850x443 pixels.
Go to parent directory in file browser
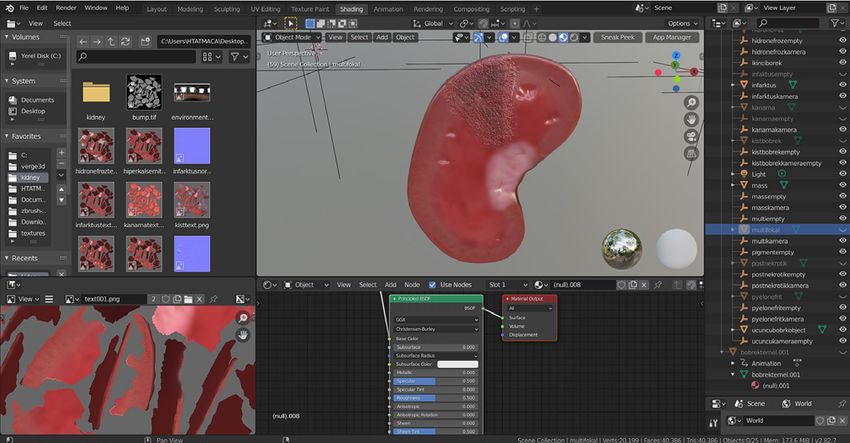(111, 42)
